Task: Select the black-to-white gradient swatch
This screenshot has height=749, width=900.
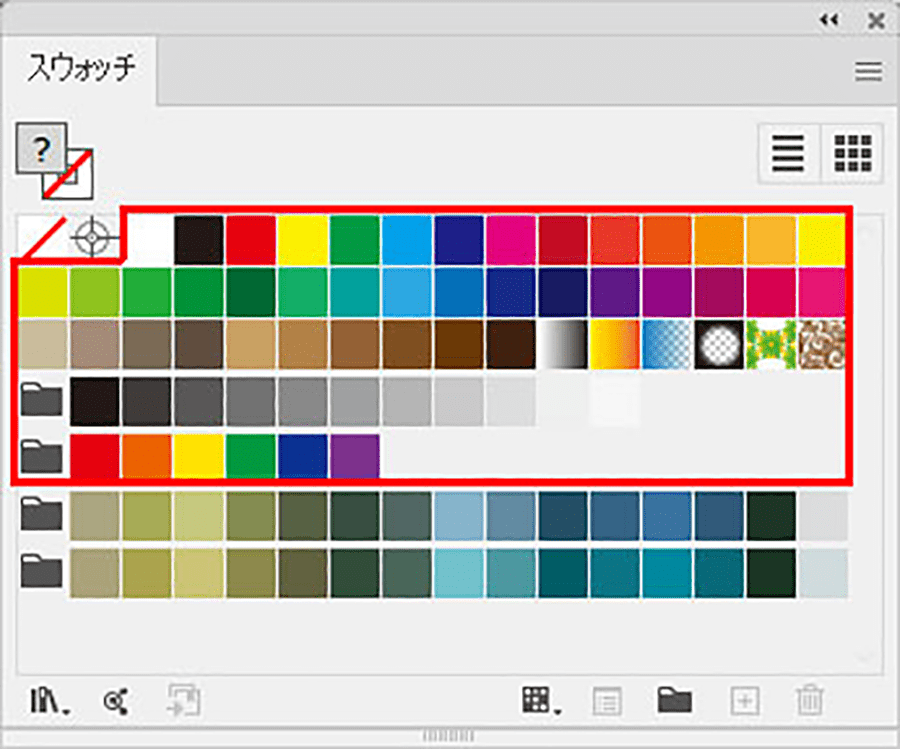Action: pos(563,344)
